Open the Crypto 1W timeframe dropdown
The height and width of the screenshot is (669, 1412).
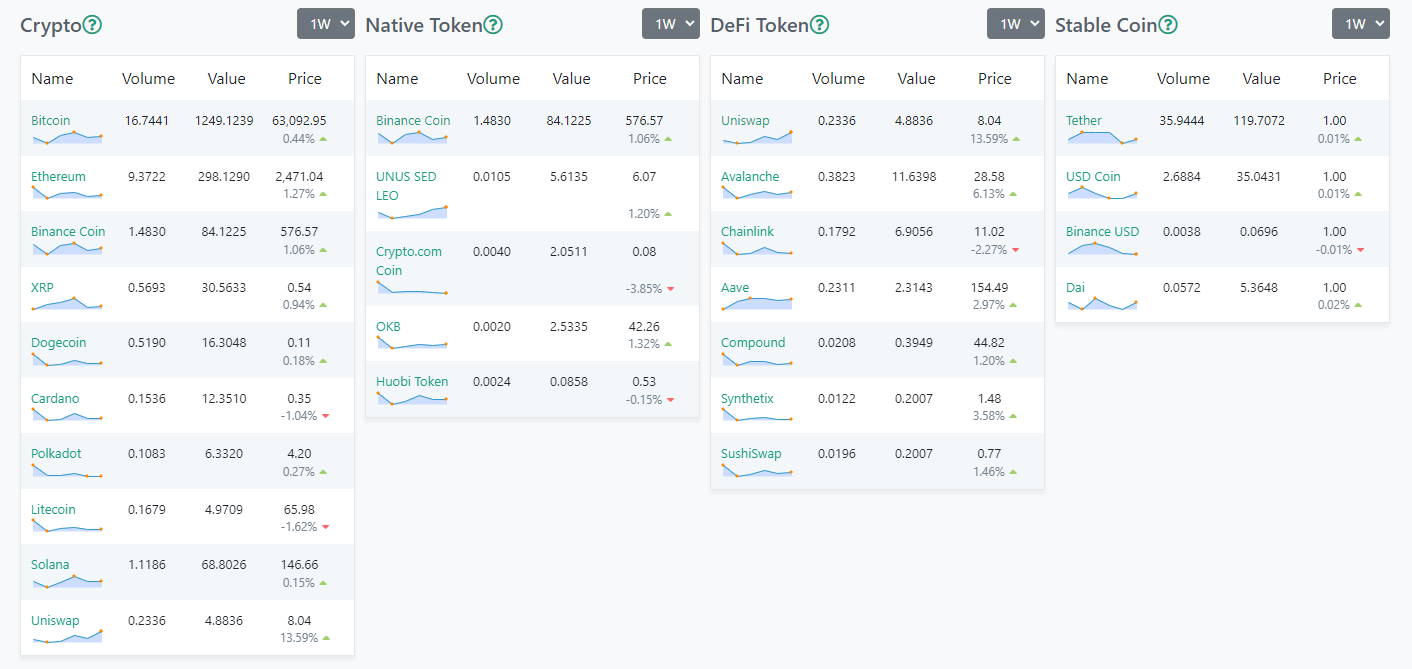(x=326, y=24)
